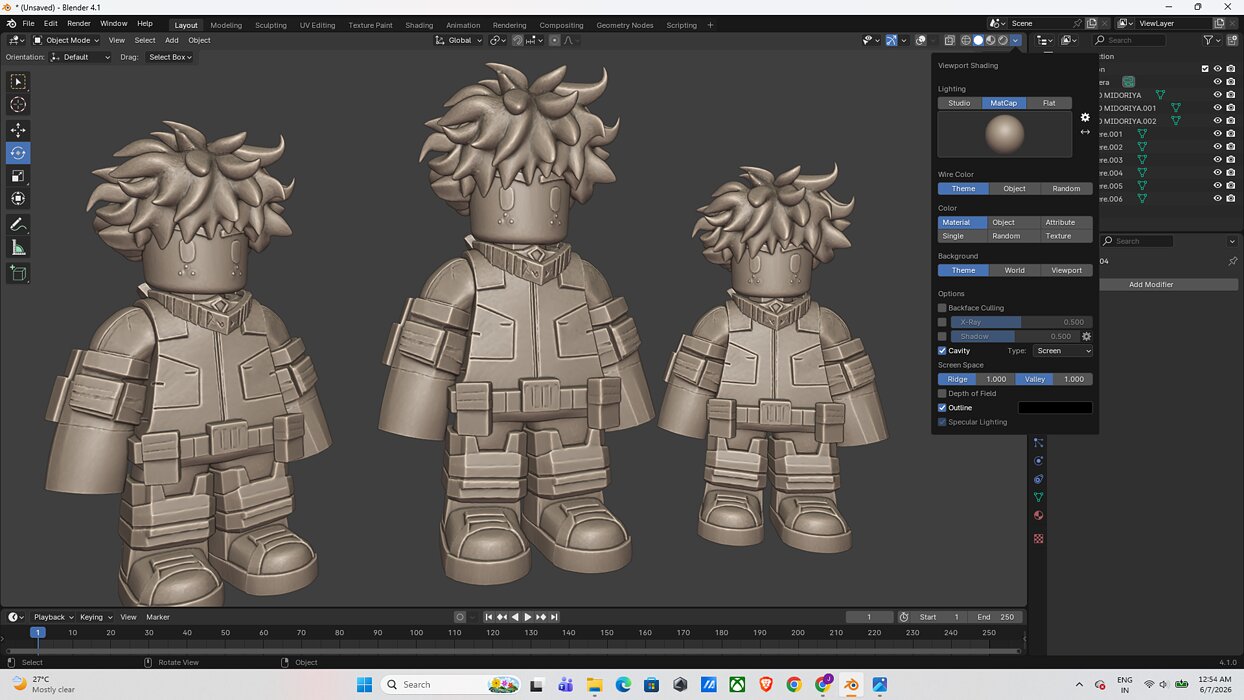1244x700 pixels.
Task: Set Lighting to Flat
Action: (1049, 103)
